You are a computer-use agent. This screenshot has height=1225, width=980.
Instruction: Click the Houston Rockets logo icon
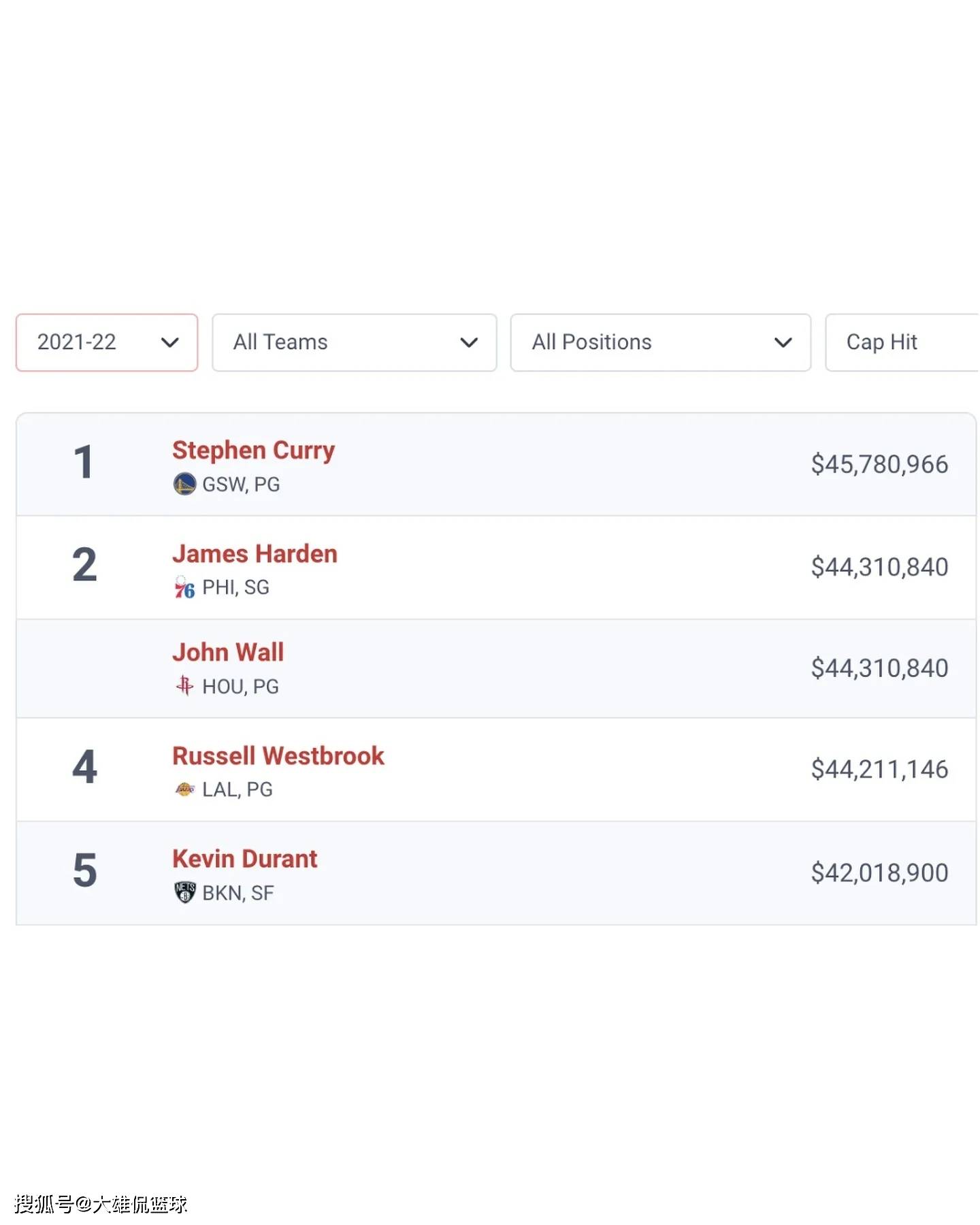pyautogui.click(x=184, y=685)
